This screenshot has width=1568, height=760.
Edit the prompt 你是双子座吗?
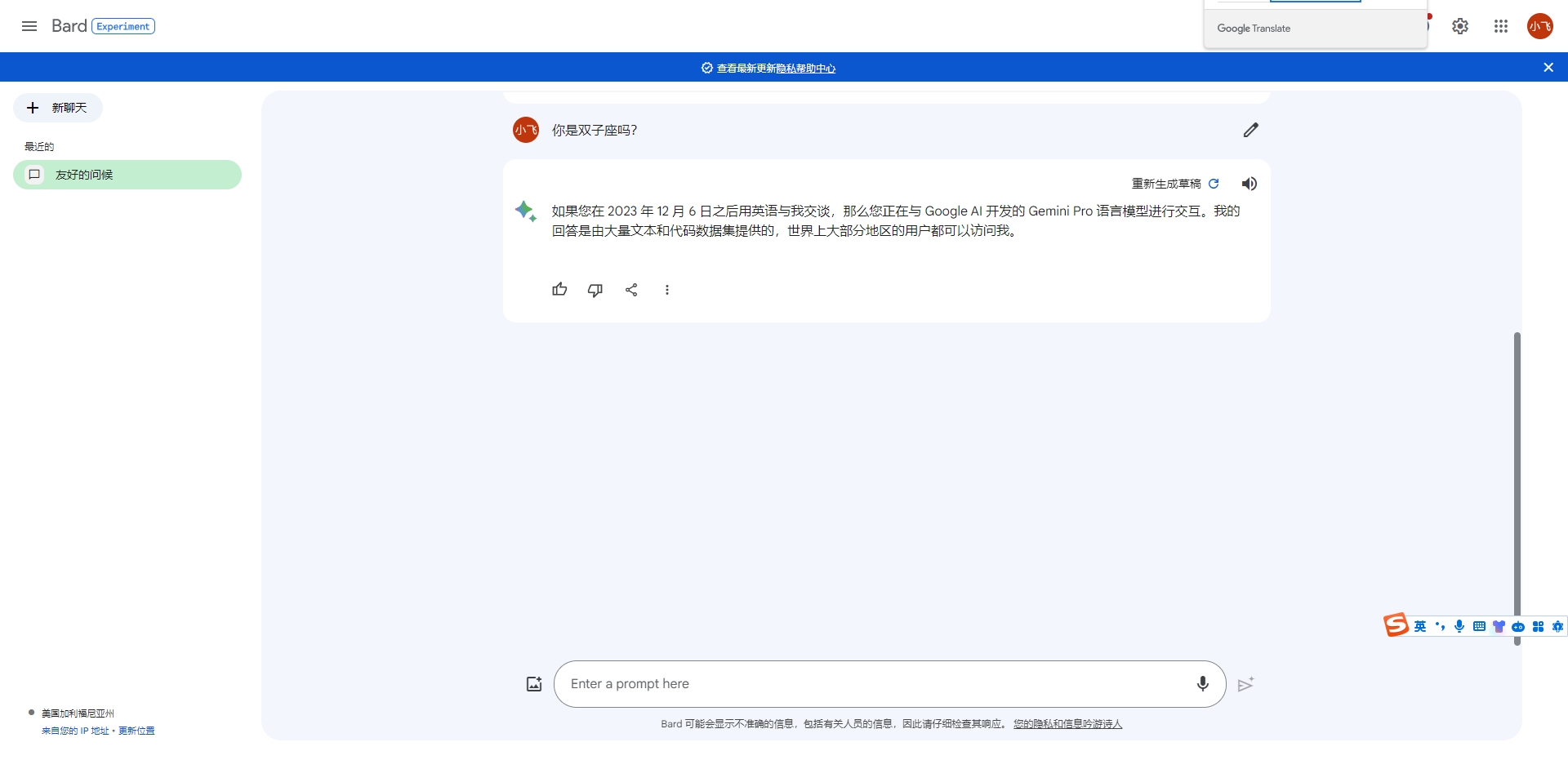click(1251, 130)
